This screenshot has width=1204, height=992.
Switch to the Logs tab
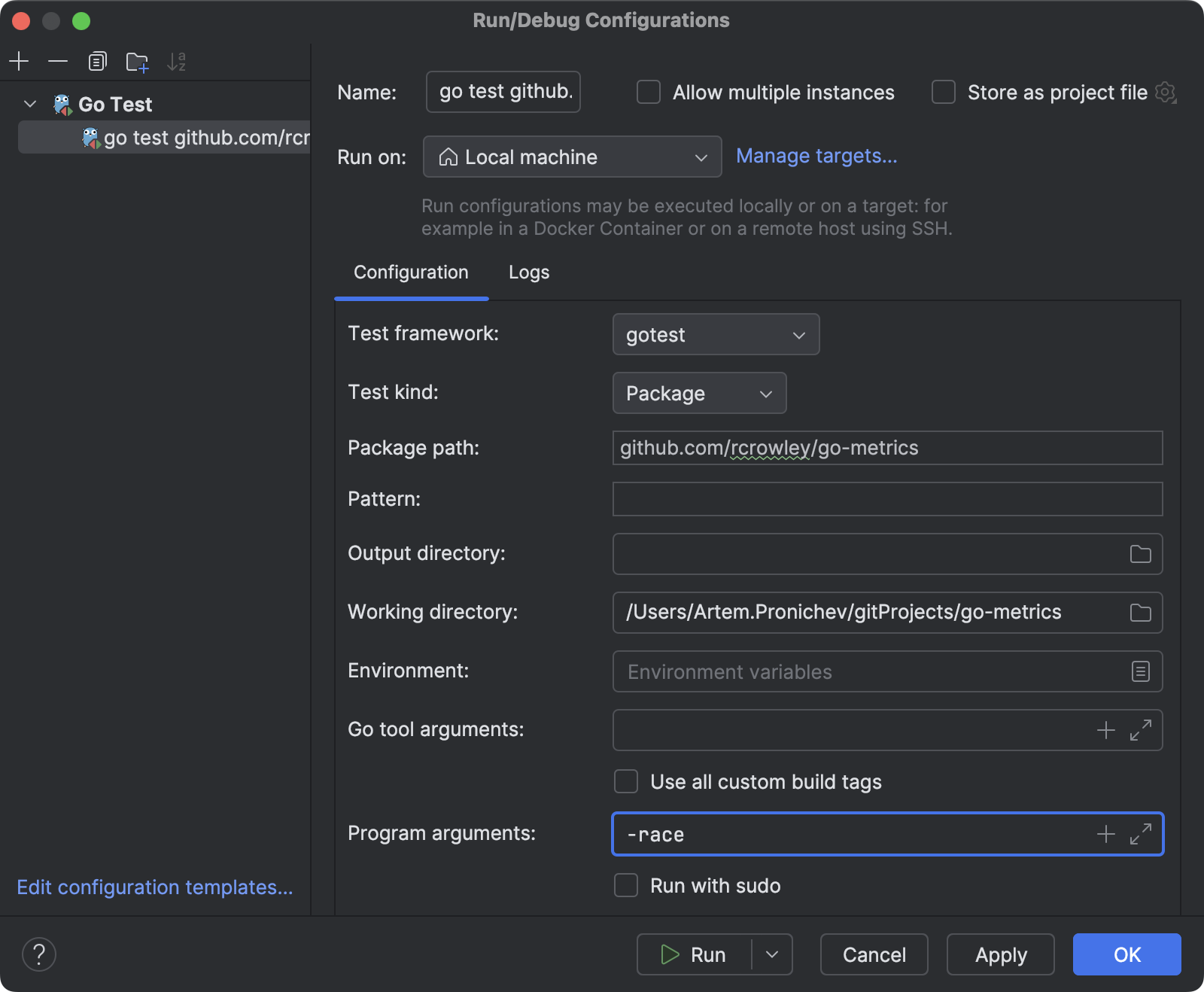click(529, 272)
